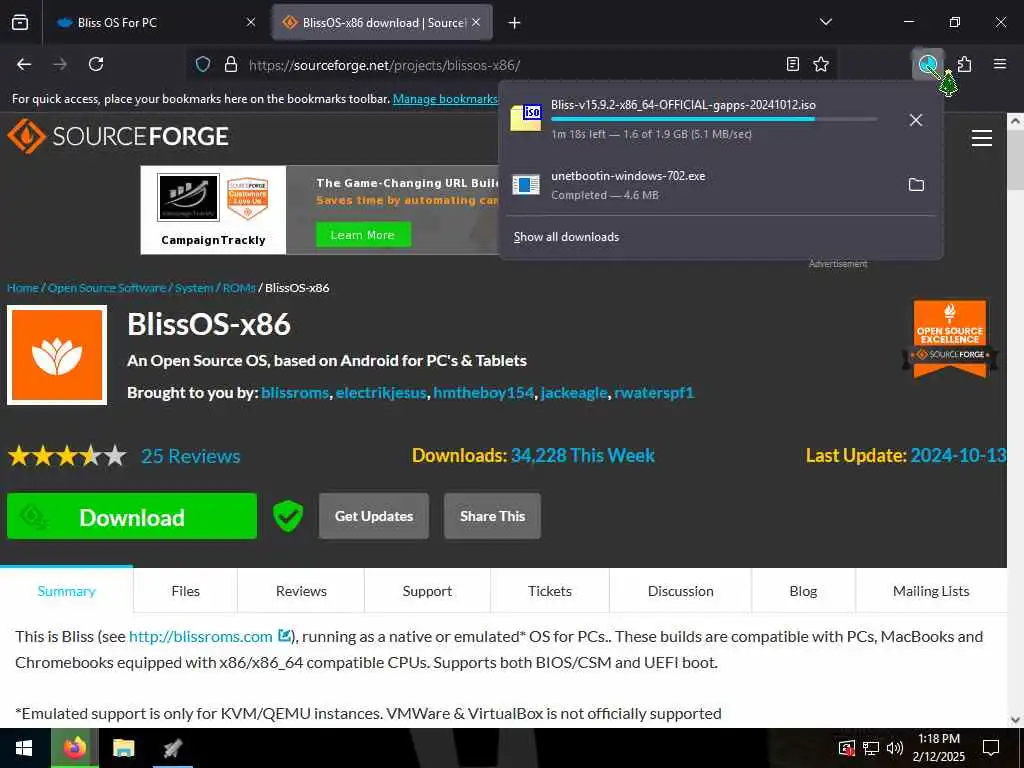Viewport: 1024px width, 768px height.
Task: Click the electrikjesus author link
Action: 381,392
